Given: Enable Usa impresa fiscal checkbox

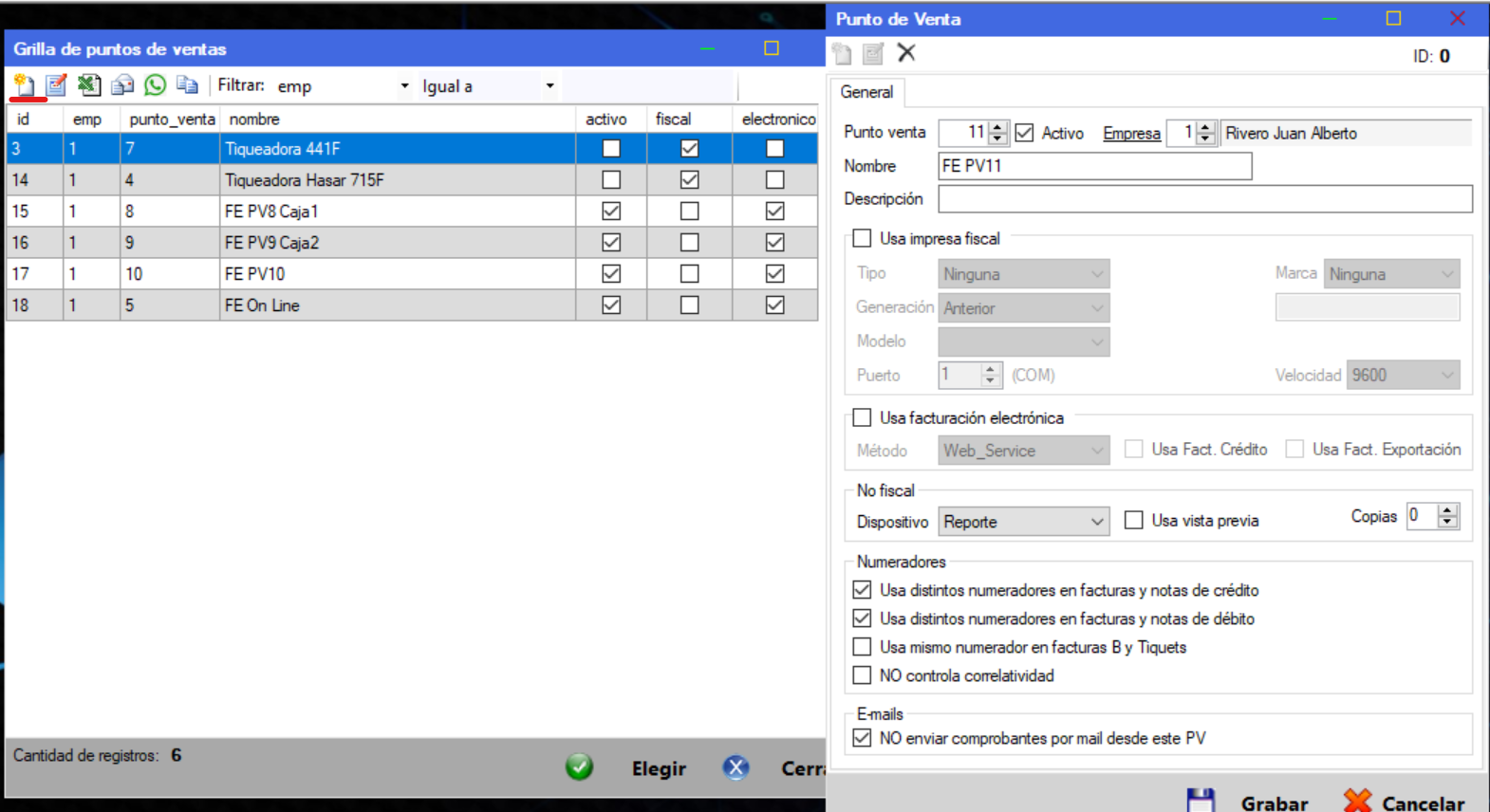Looking at the screenshot, I should click(862, 238).
